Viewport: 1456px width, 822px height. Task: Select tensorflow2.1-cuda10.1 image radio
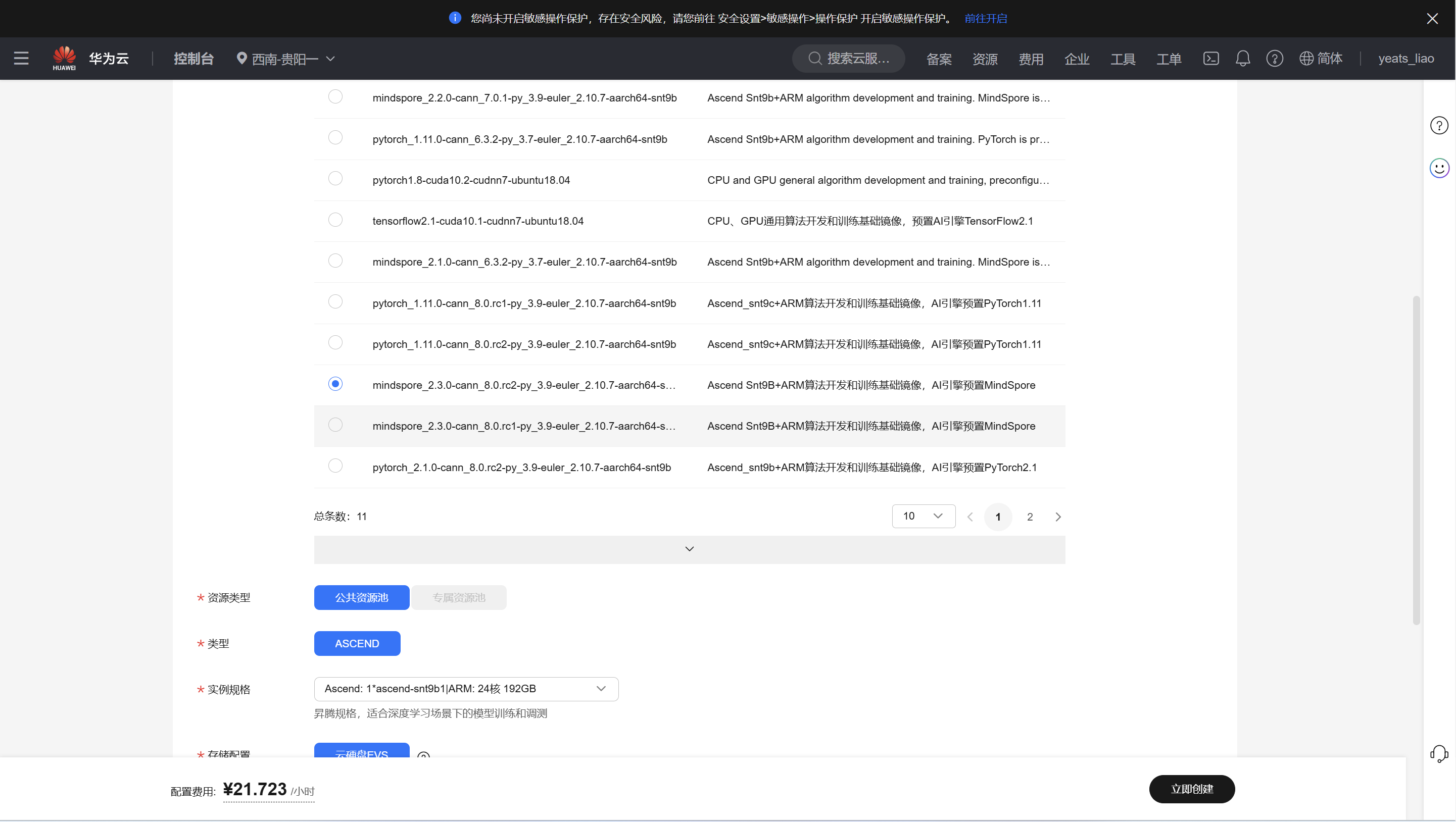click(335, 220)
